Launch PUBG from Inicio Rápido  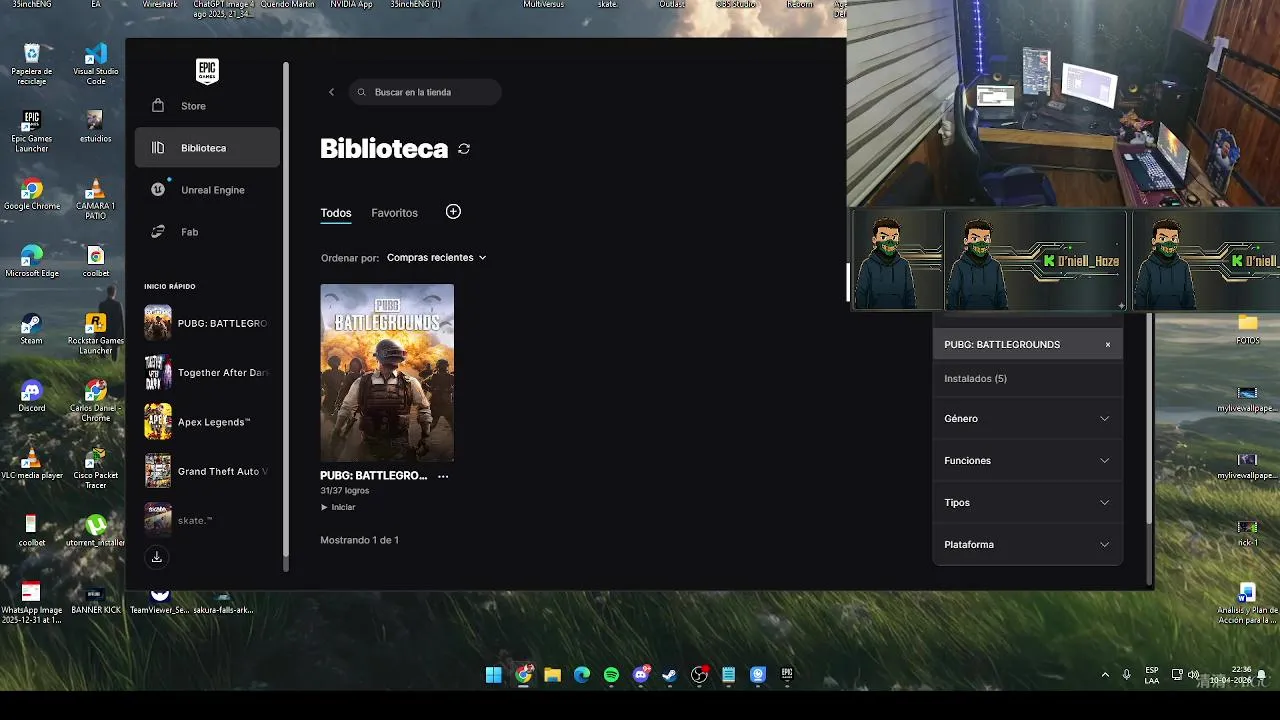[x=207, y=323]
